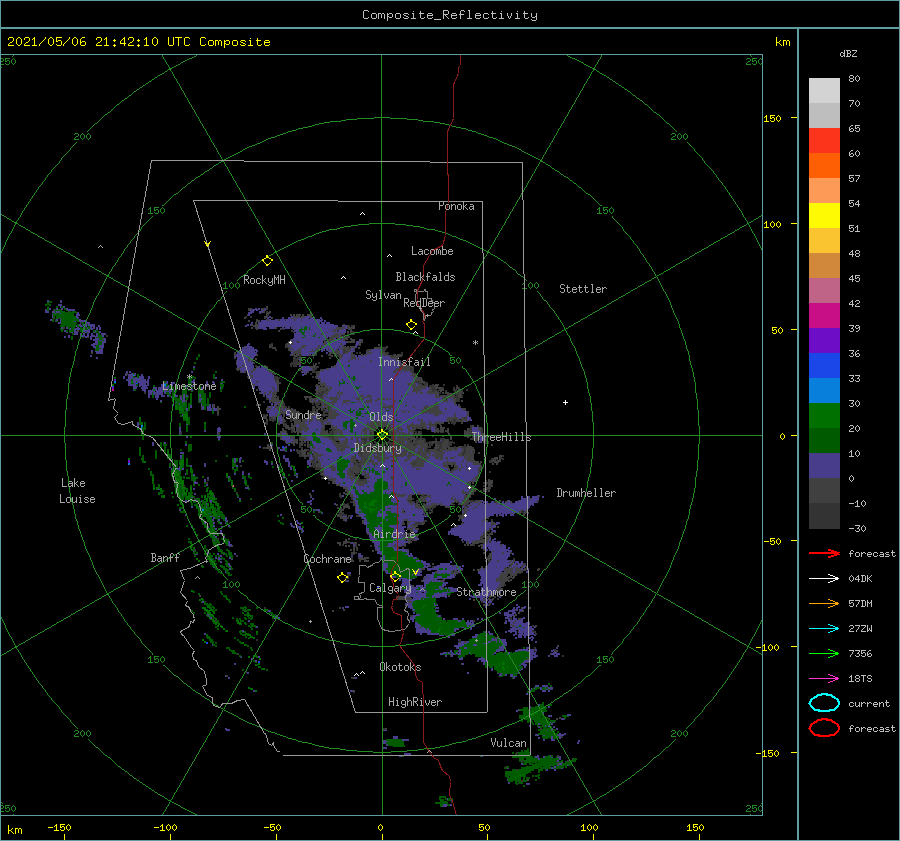Click the Cochrane label

pyautogui.click(x=327, y=559)
